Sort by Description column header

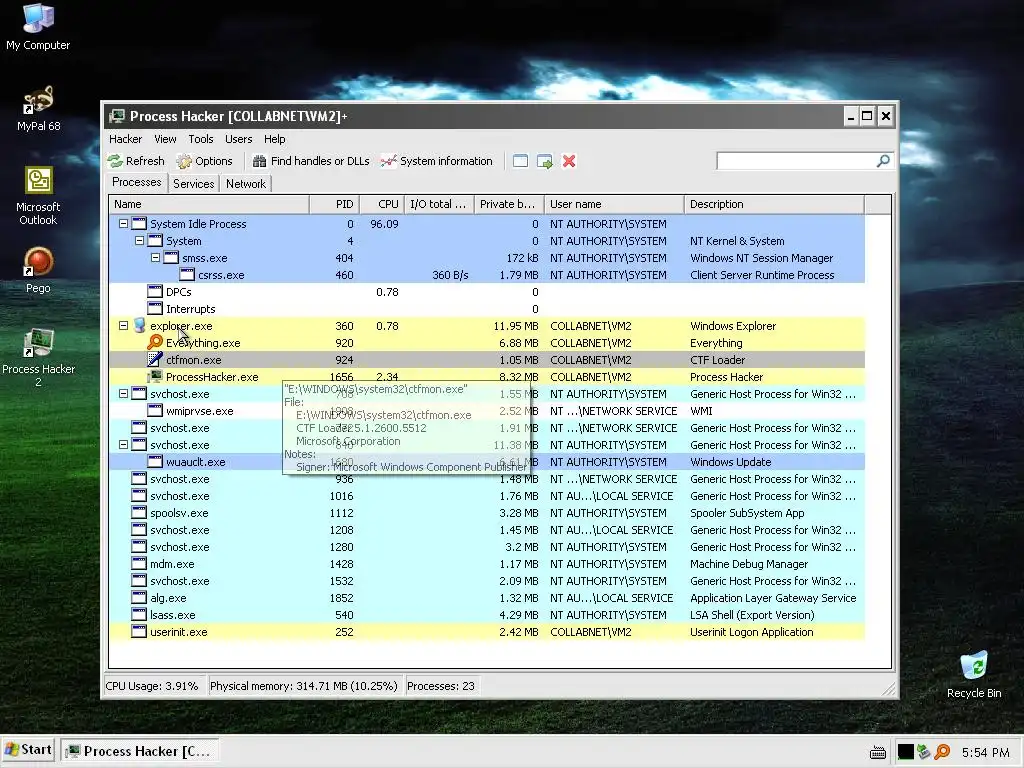coord(775,204)
